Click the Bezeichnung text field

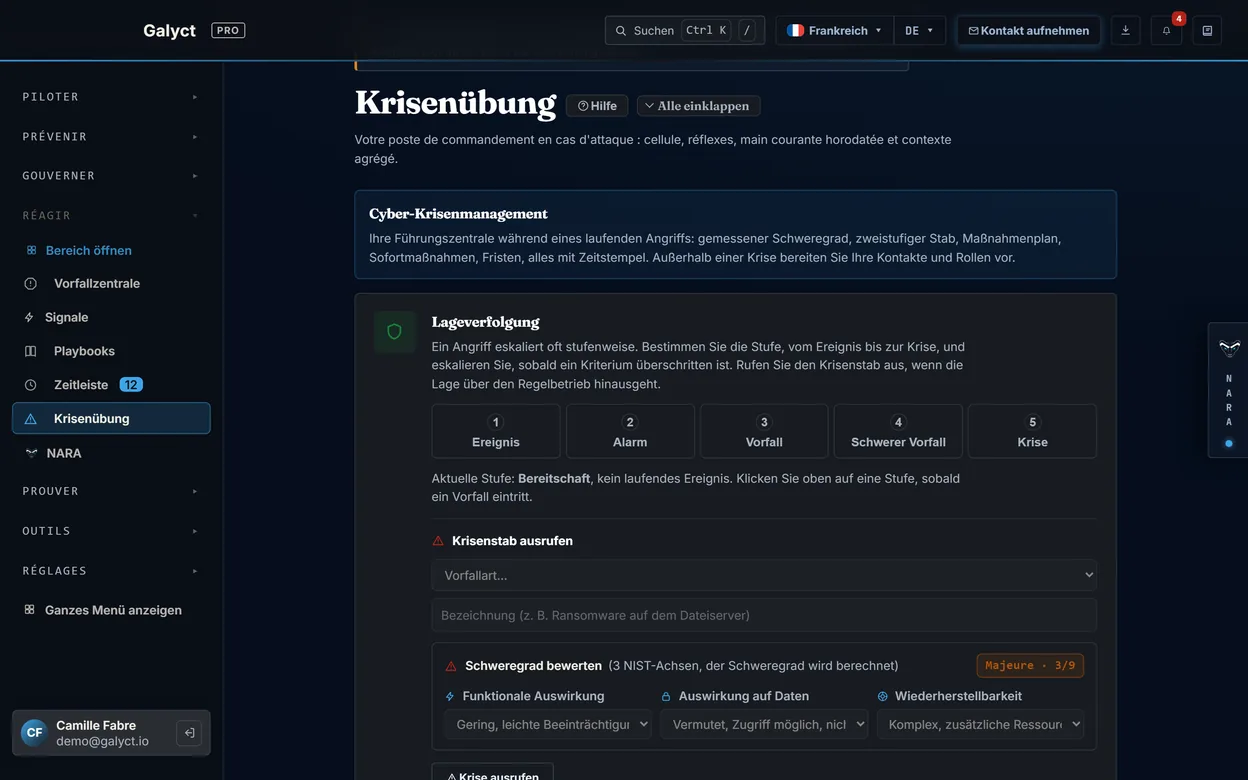(x=764, y=615)
